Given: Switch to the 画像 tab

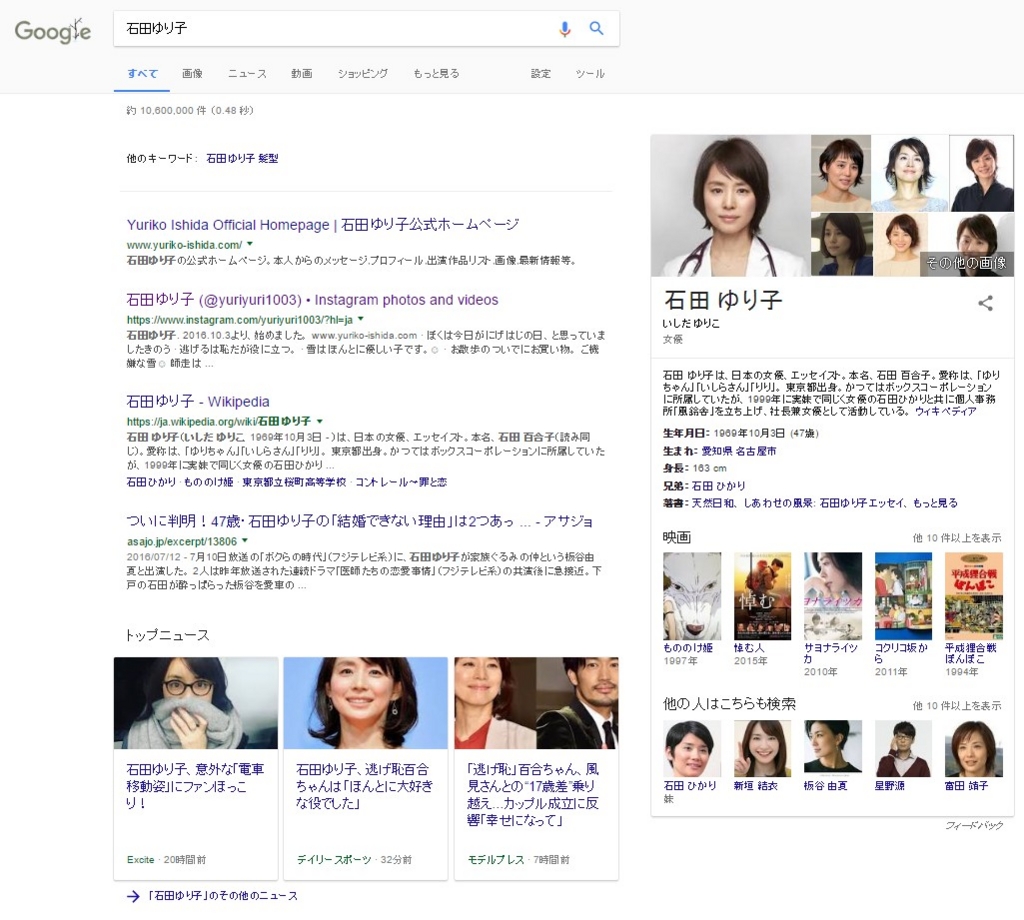Looking at the screenshot, I should (192, 74).
